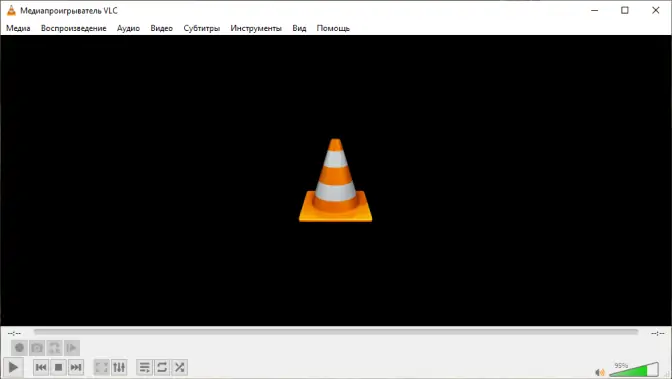This screenshot has width=672, height=379.
Task: Click the A-B loop icon
Action: pyautogui.click(x=54, y=348)
